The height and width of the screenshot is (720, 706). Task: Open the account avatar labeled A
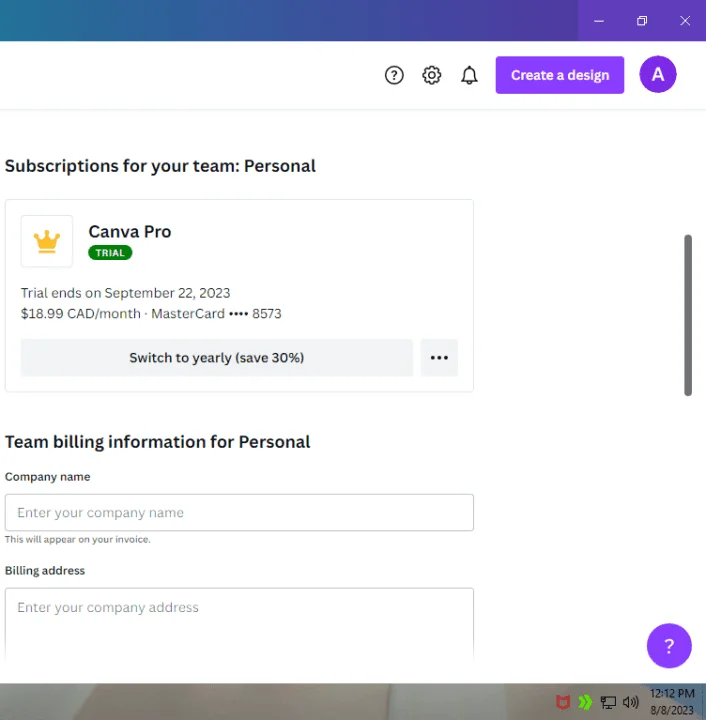(x=657, y=74)
